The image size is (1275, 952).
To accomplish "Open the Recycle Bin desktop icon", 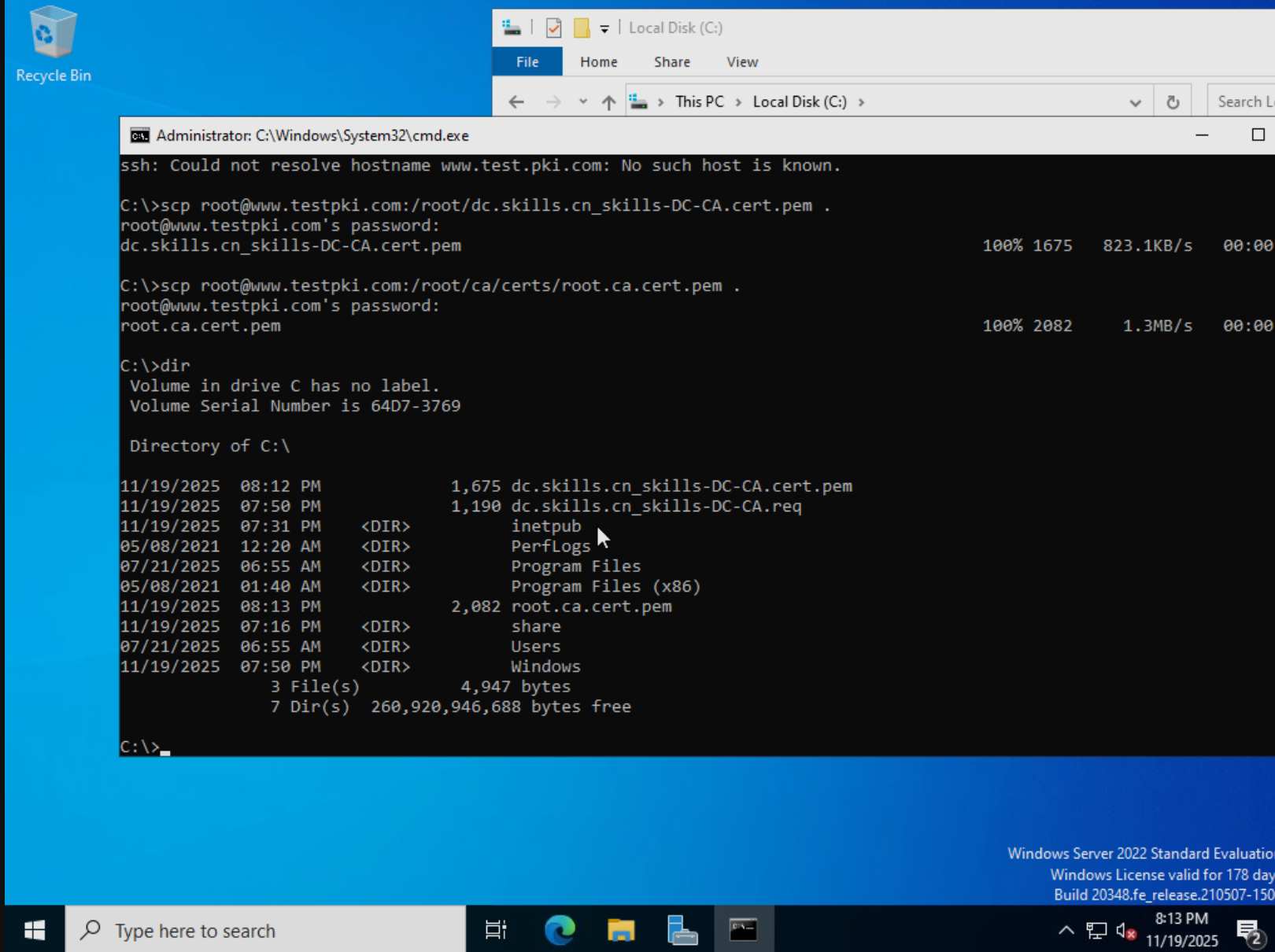I will coord(53,45).
